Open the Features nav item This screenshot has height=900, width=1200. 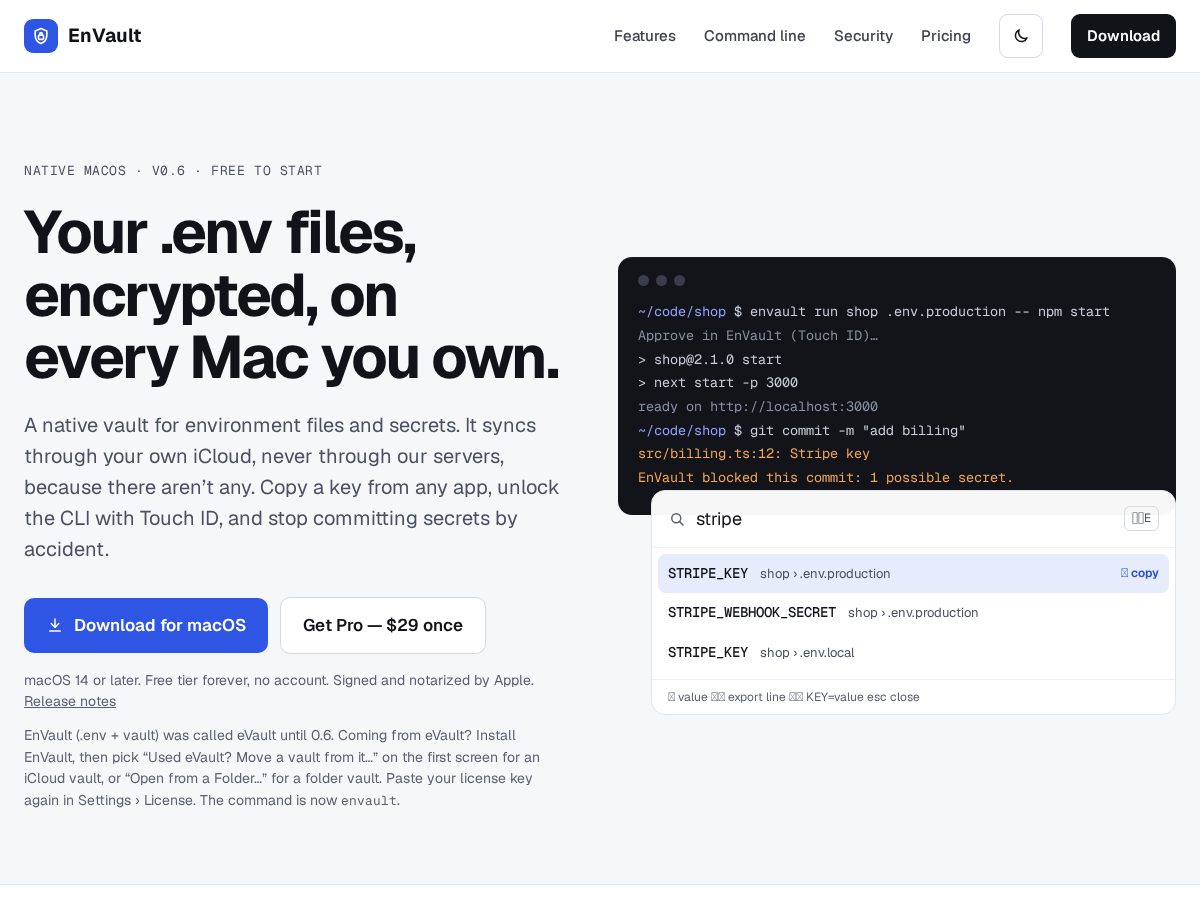tap(645, 36)
